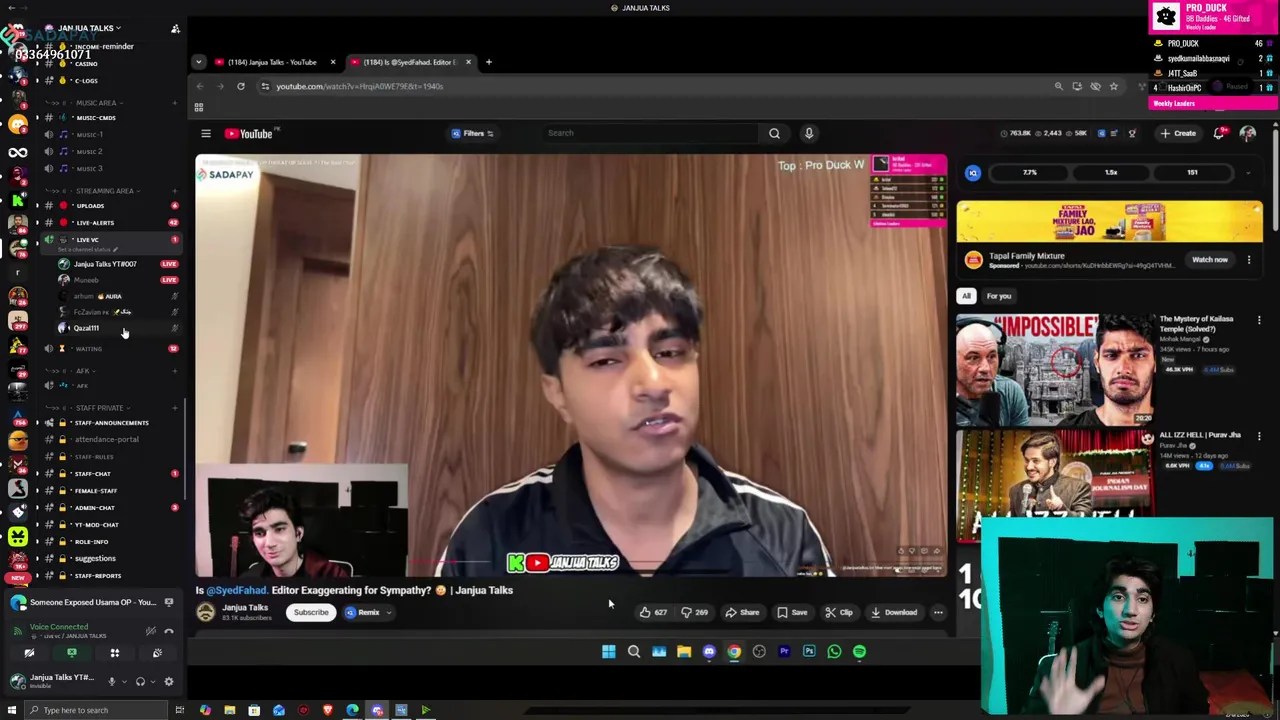This screenshot has width=1280, height=720.
Task: Reload the page in Chrome
Action: pyautogui.click(x=241, y=86)
